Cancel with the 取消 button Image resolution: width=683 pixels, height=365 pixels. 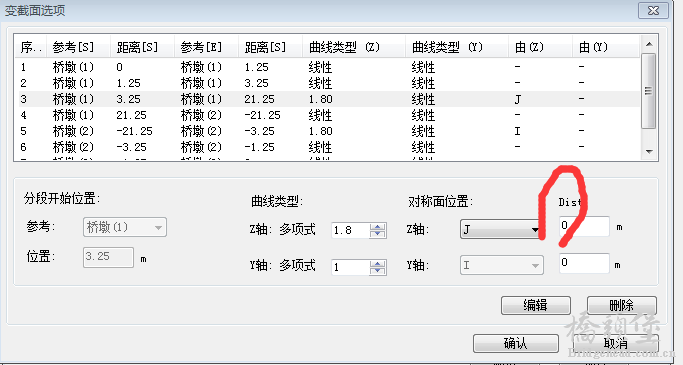(615, 343)
